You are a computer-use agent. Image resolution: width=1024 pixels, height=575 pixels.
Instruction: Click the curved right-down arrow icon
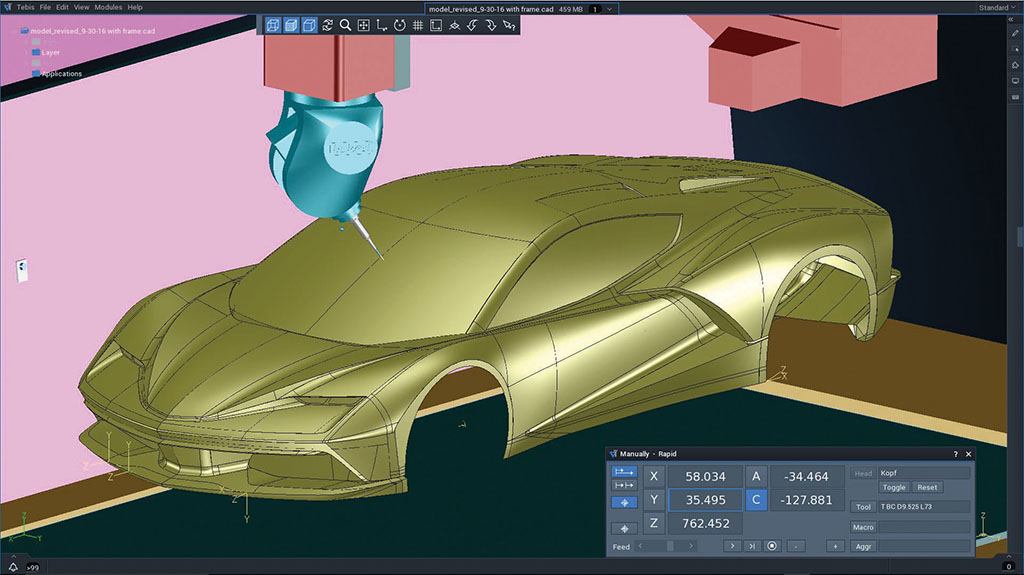(490, 25)
